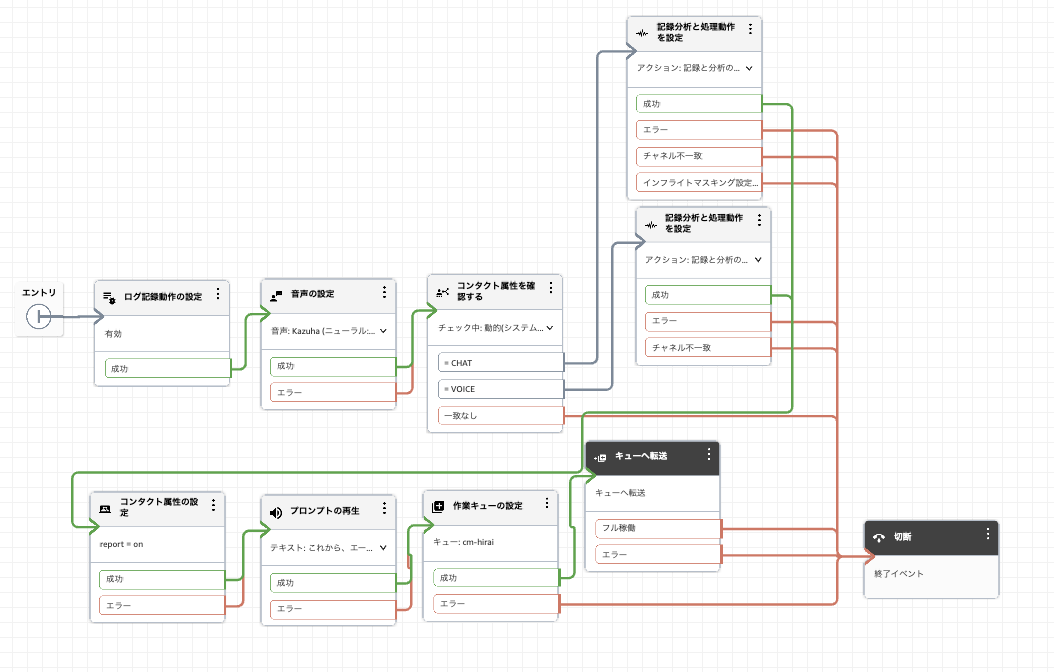Viewport: 1054px width, 672px height.
Task: Open kebab menu of 作業キューの設定 block
Action: click(x=547, y=503)
